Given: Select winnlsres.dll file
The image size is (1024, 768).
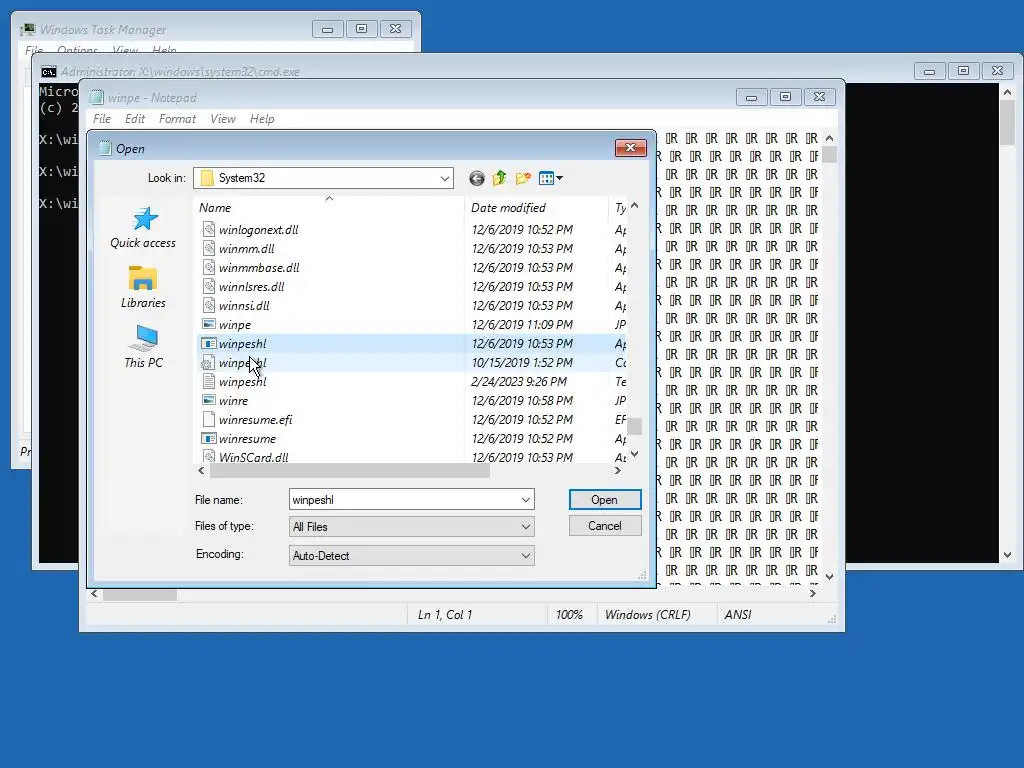Looking at the screenshot, I should pos(251,287).
